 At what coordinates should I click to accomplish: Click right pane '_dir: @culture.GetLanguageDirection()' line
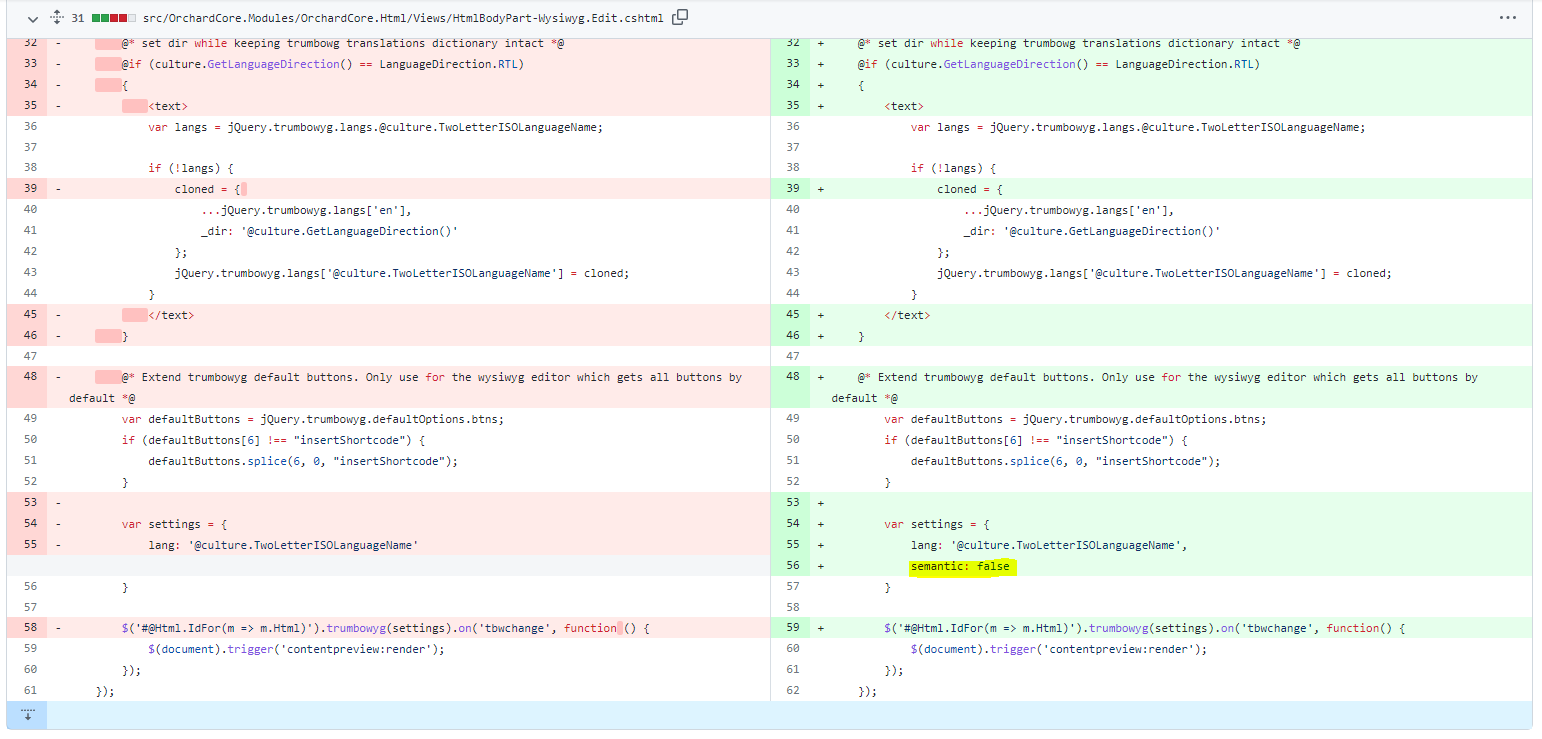click(1092, 231)
